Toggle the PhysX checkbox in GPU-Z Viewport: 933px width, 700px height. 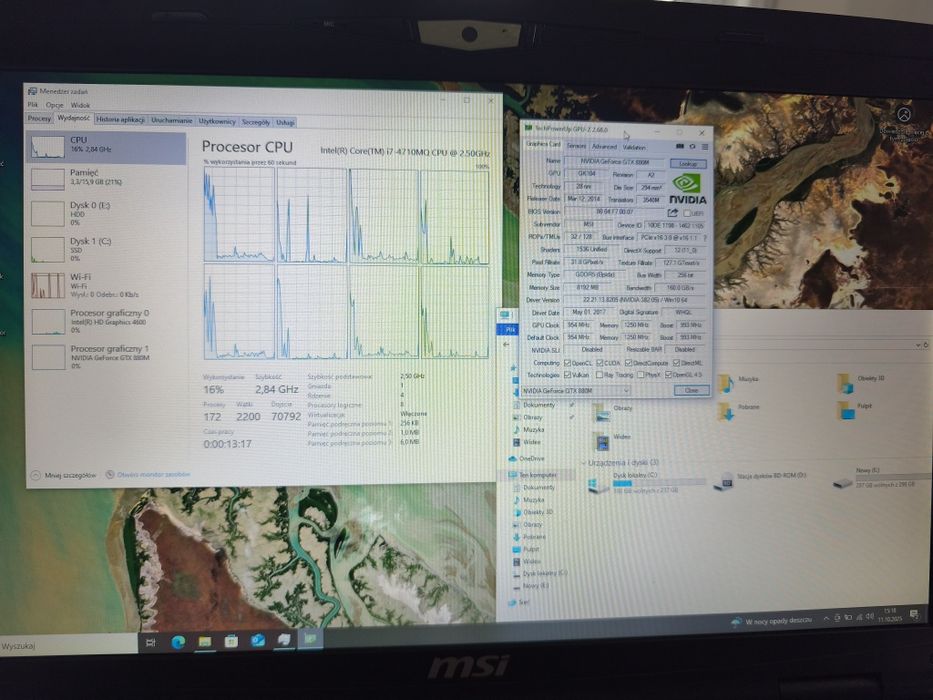640,375
